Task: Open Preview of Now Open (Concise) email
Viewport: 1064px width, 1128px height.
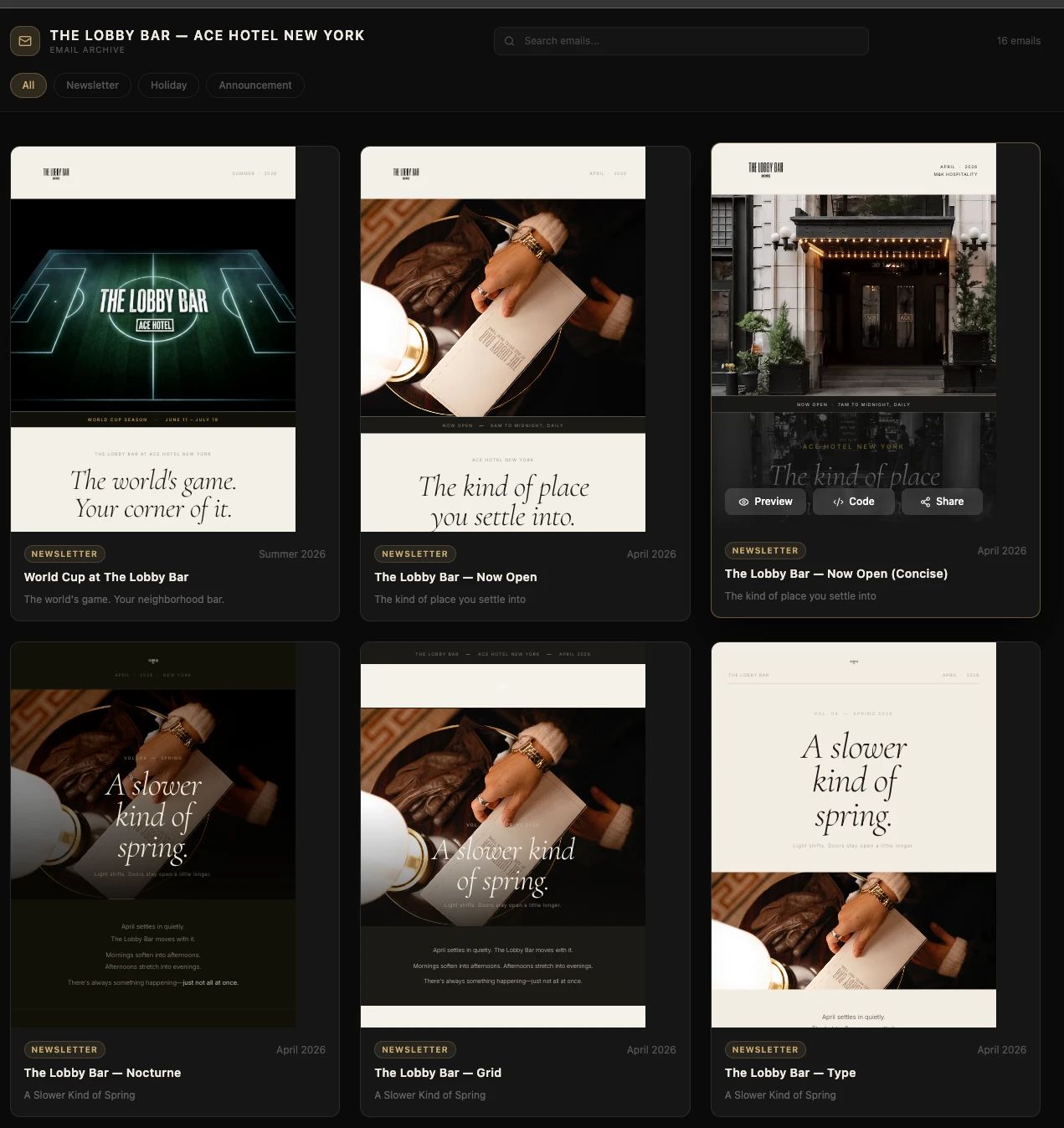Action: [765, 502]
